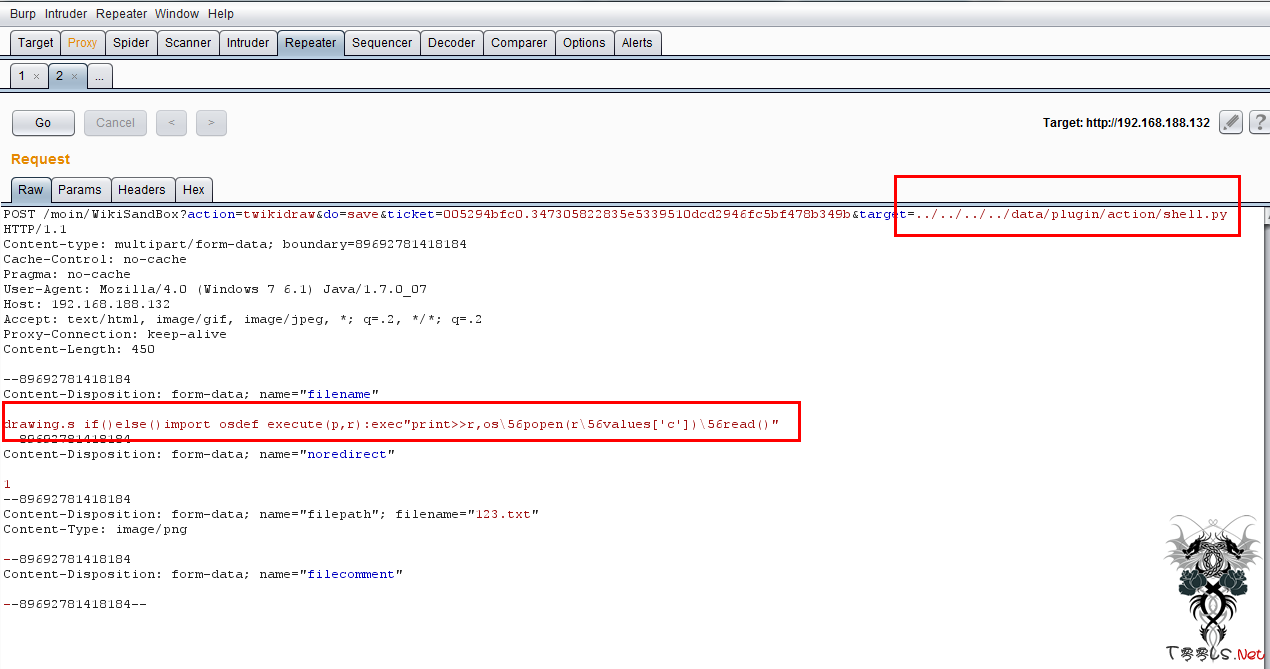Edit target with the pencil icon
The width and height of the screenshot is (1270, 669).
(1232, 123)
